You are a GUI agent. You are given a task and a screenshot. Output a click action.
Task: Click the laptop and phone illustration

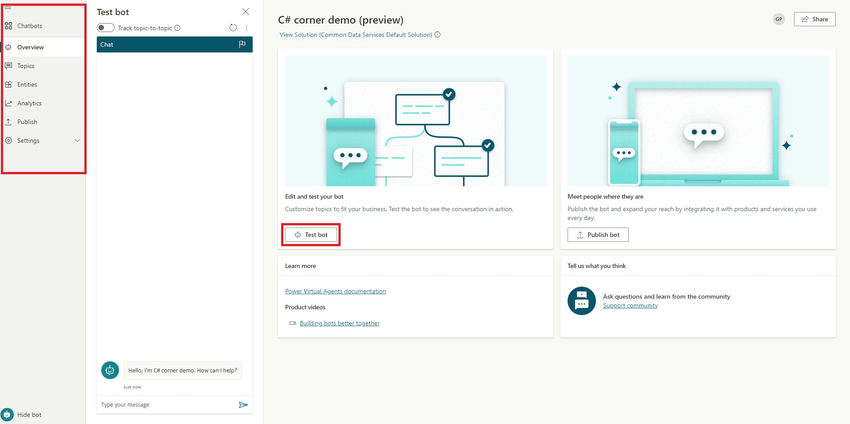tap(698, 120)
